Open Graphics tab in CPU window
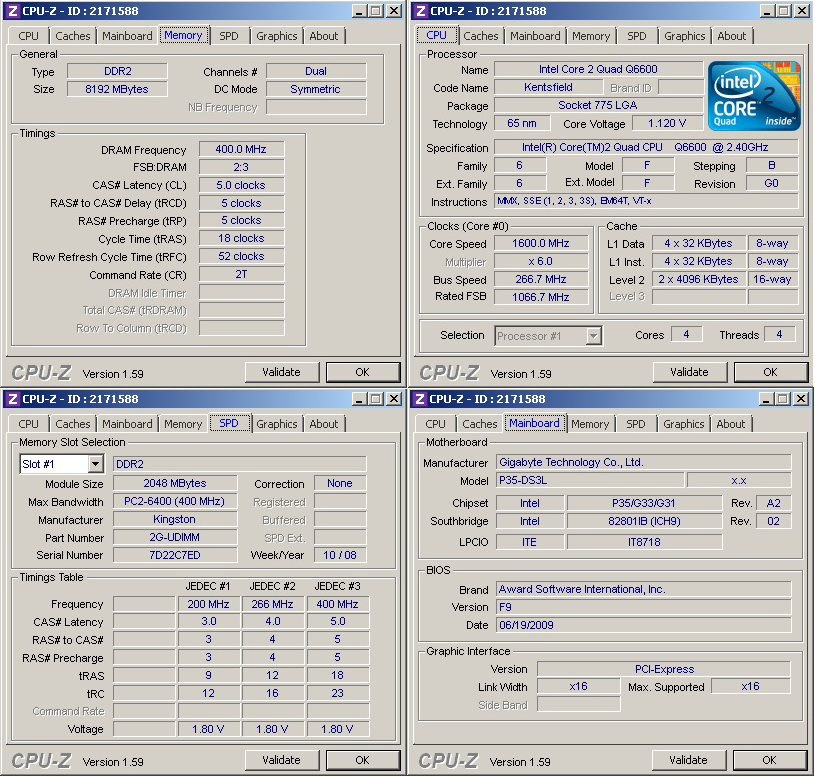 (x=684, y=36)
